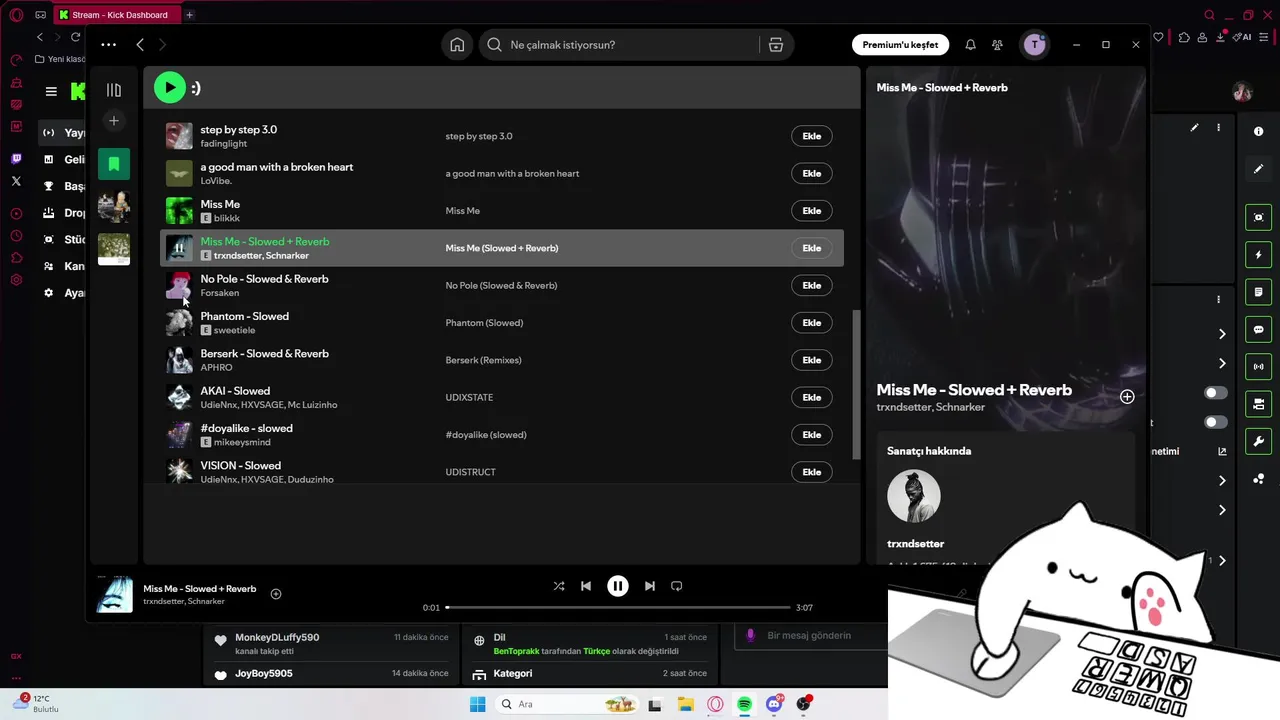The width and height of the screenshot is (1280, 720).
Task: Open the Spotify profile avatar T
Action: [1033, 45]
